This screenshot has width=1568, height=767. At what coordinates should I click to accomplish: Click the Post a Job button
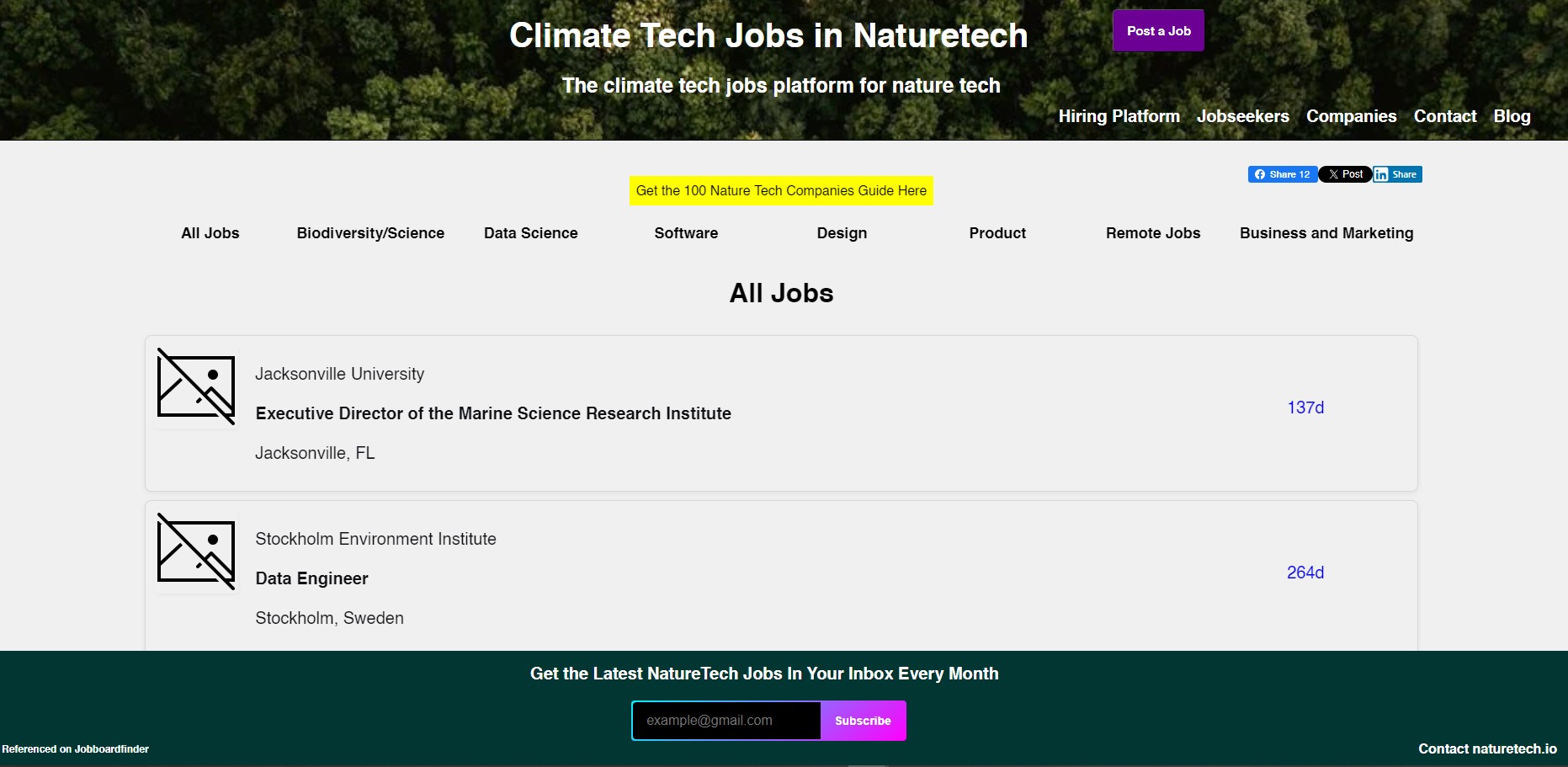click(1158, 30)
